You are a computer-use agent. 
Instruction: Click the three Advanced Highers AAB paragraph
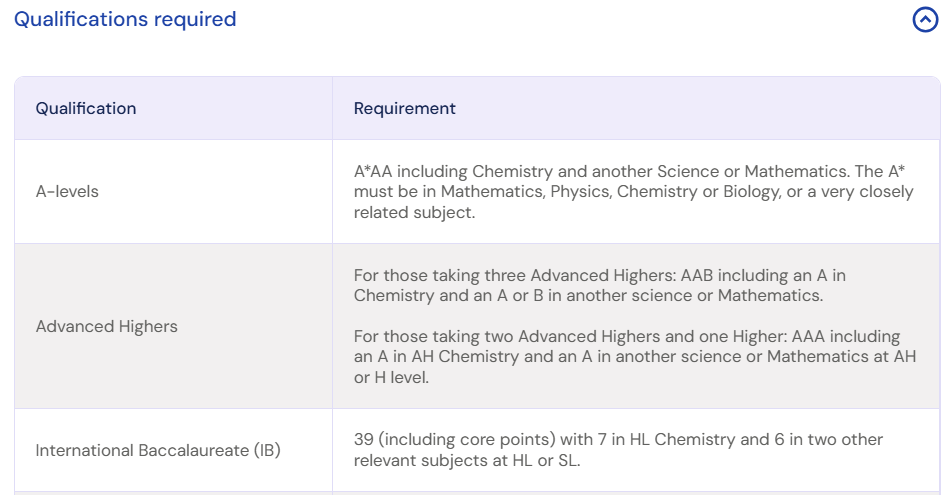coord(600,285)
